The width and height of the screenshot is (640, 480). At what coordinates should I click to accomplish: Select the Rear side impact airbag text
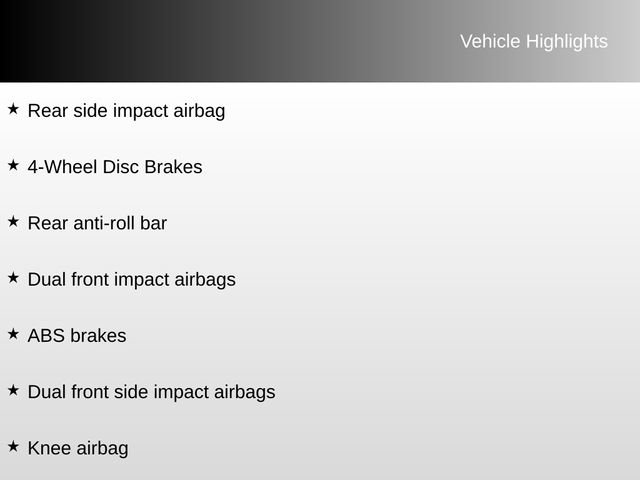tap(126, 111)
